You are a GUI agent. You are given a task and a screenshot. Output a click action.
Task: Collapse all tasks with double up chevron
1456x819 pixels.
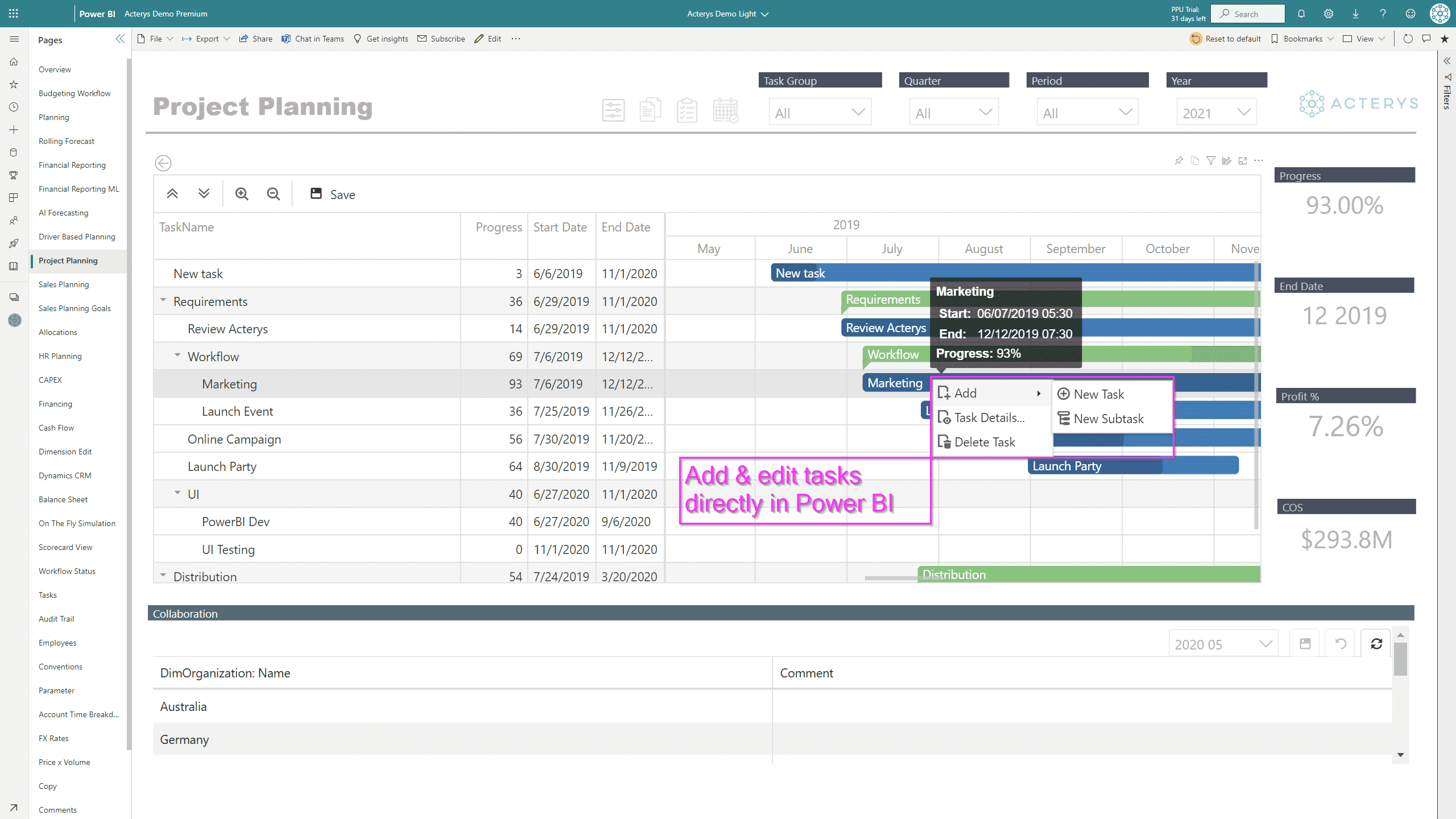[x=172, y=194]
